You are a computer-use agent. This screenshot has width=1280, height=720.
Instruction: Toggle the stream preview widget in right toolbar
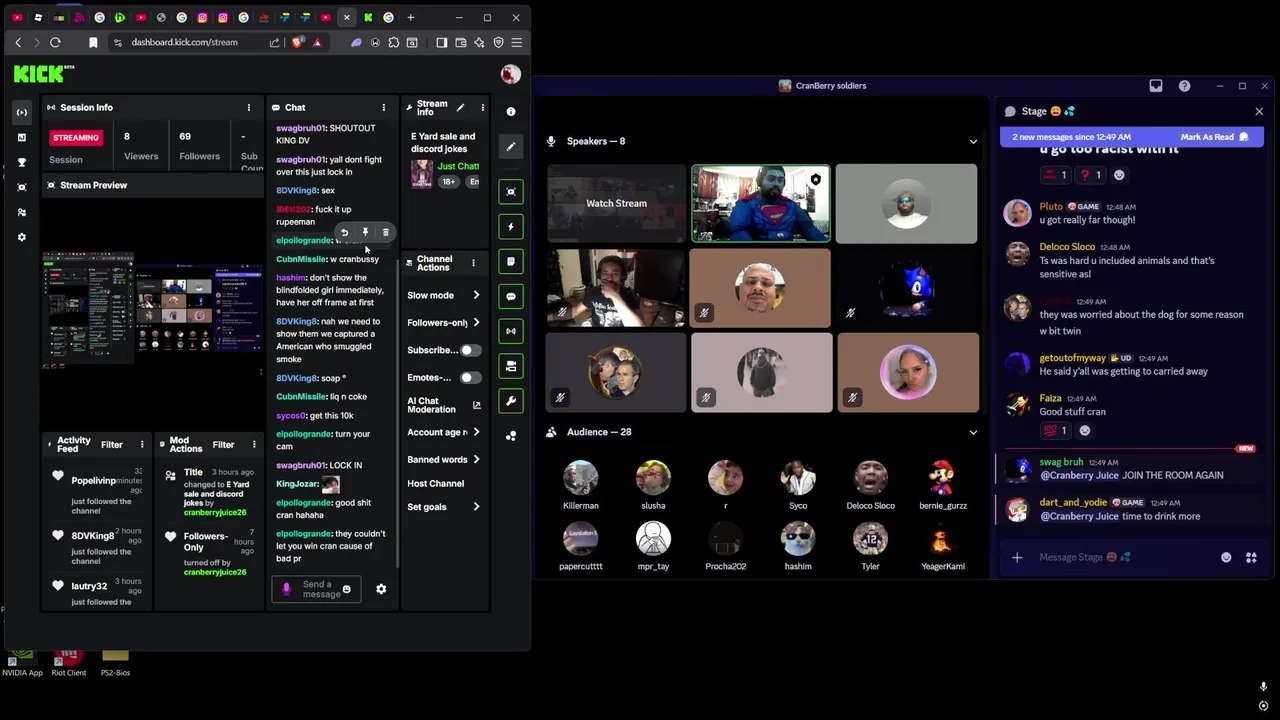pos(511,191)
